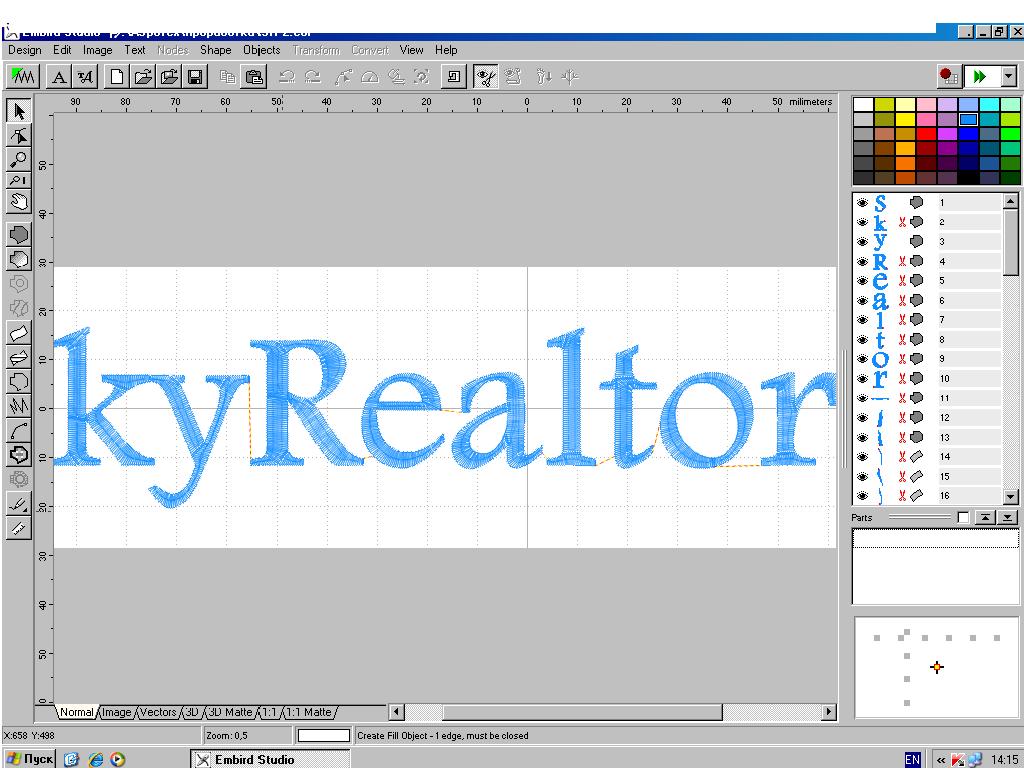Viewport: 1024px width, 768px height.
Task: Check the Parts panel checkbox
Action: [x=963, y=517]
